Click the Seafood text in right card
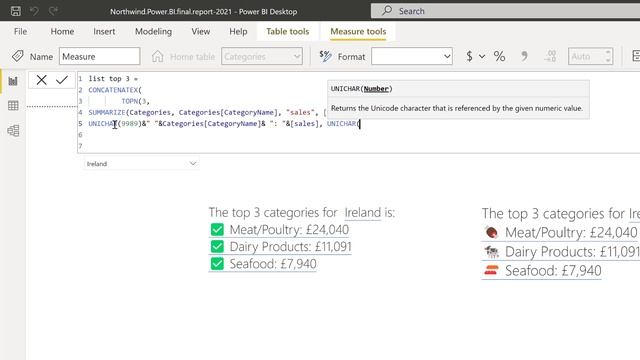Viewport: 640px width, 360px height. [553, 271]
